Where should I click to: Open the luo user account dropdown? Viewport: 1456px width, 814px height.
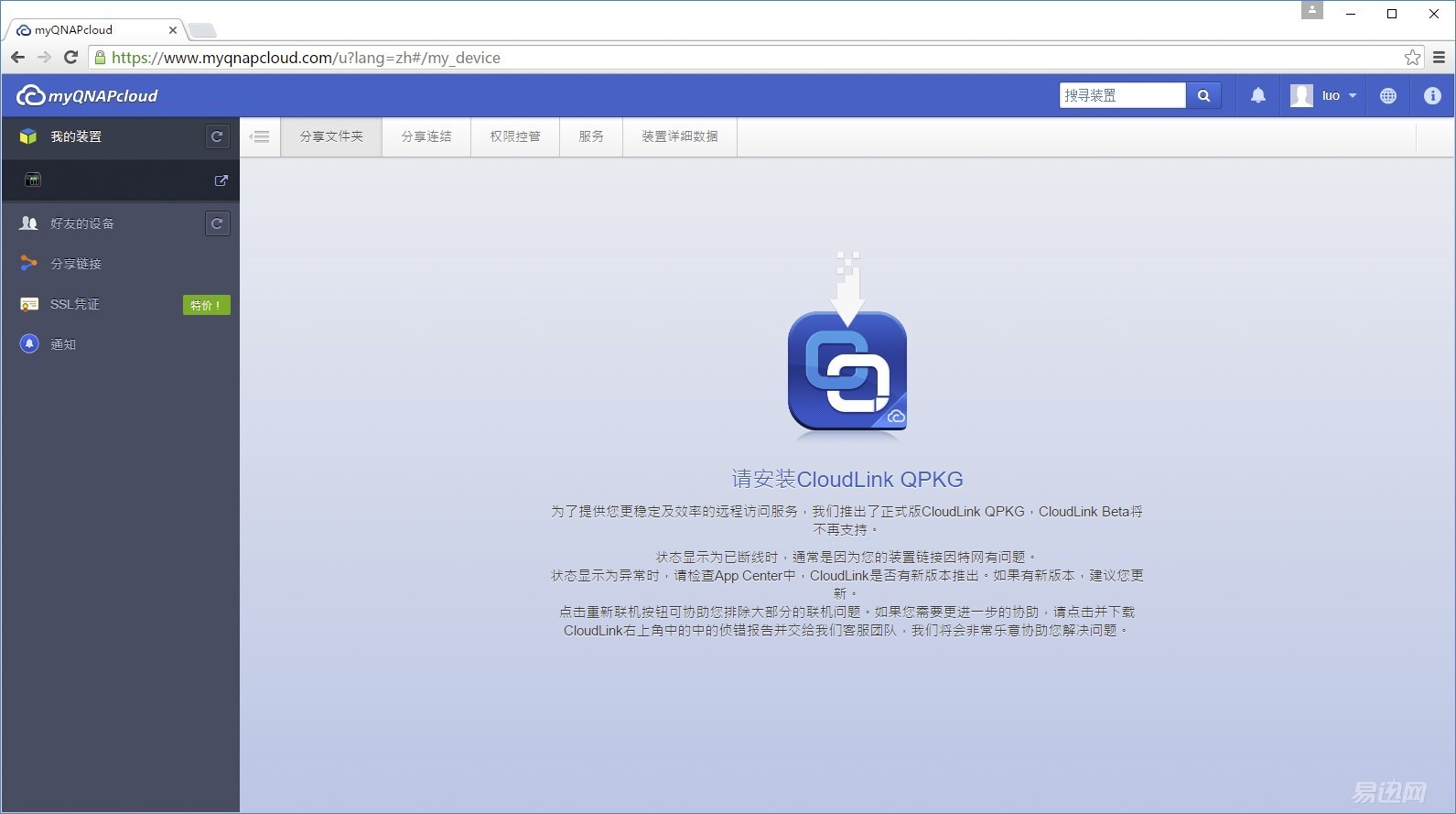[1323, 95]
